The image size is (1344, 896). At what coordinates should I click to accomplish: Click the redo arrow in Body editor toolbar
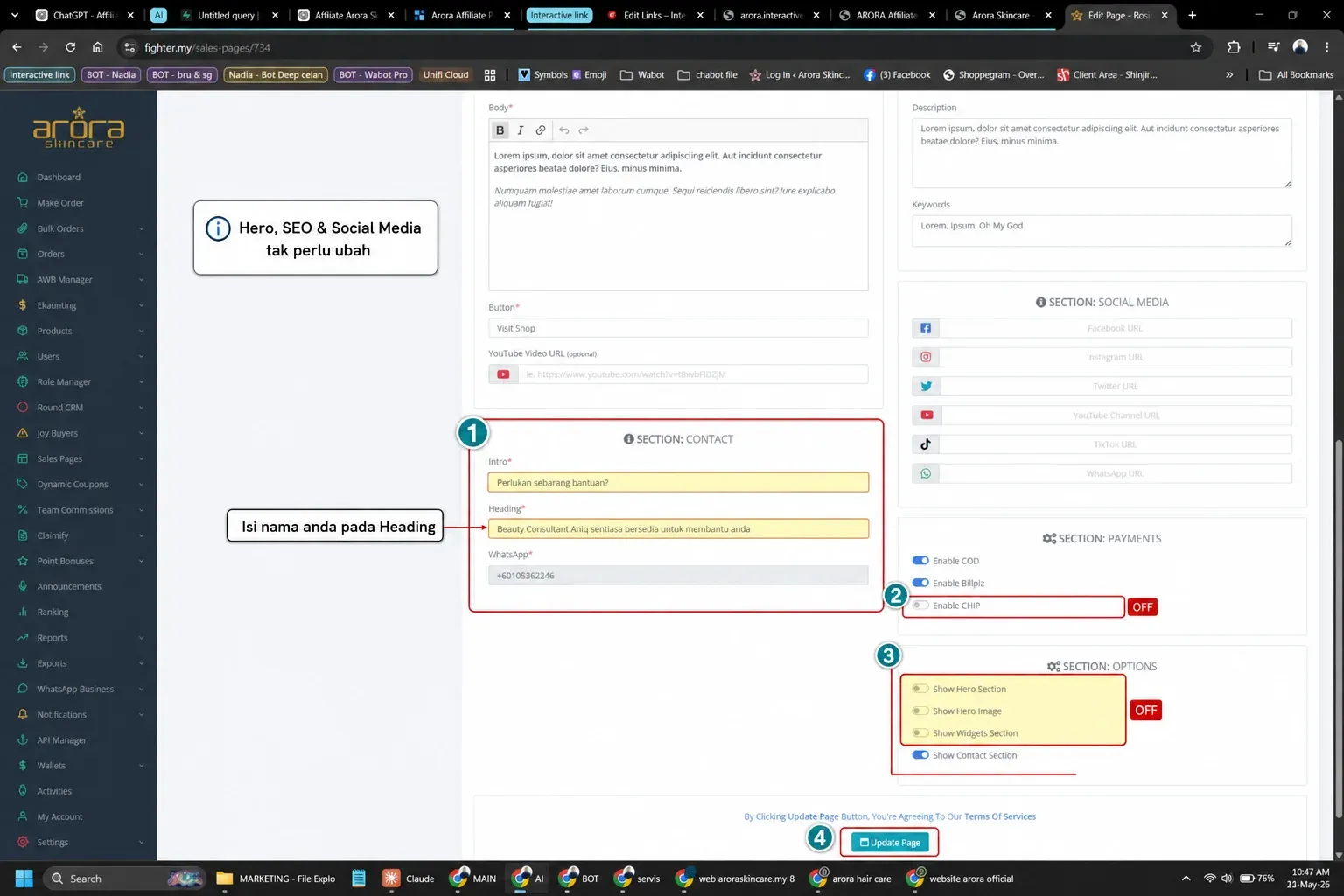584,130
